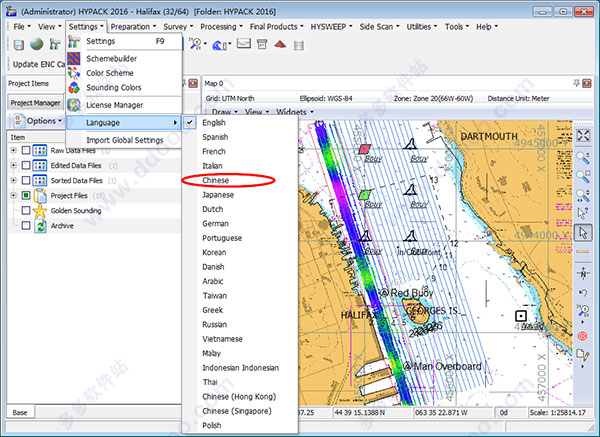The width and height of the screenshot is (600, 437).
Task: Open the Processing menu
Action: coord(221,26)
